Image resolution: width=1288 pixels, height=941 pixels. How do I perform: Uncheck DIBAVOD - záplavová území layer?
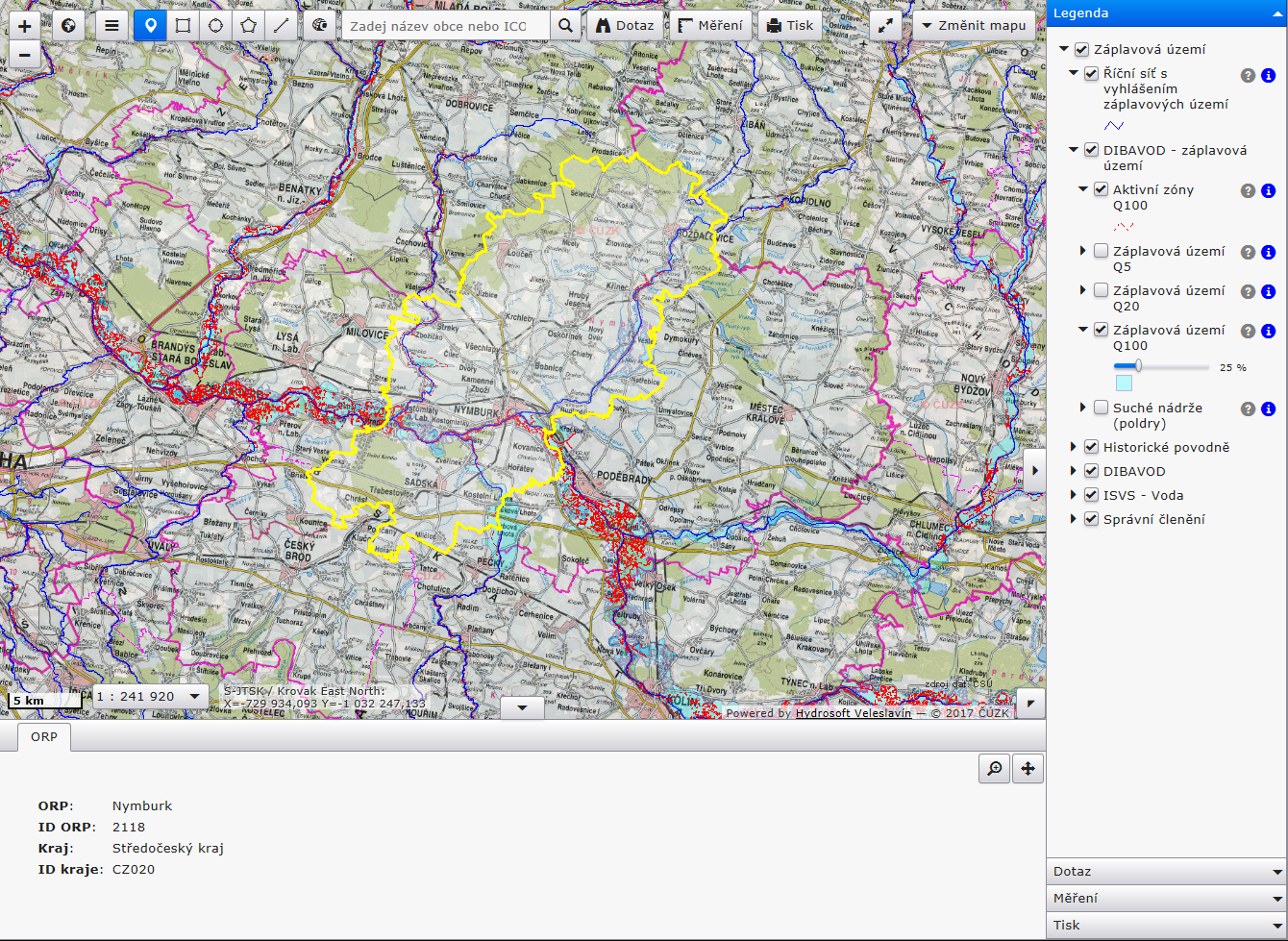point(1091,150)
